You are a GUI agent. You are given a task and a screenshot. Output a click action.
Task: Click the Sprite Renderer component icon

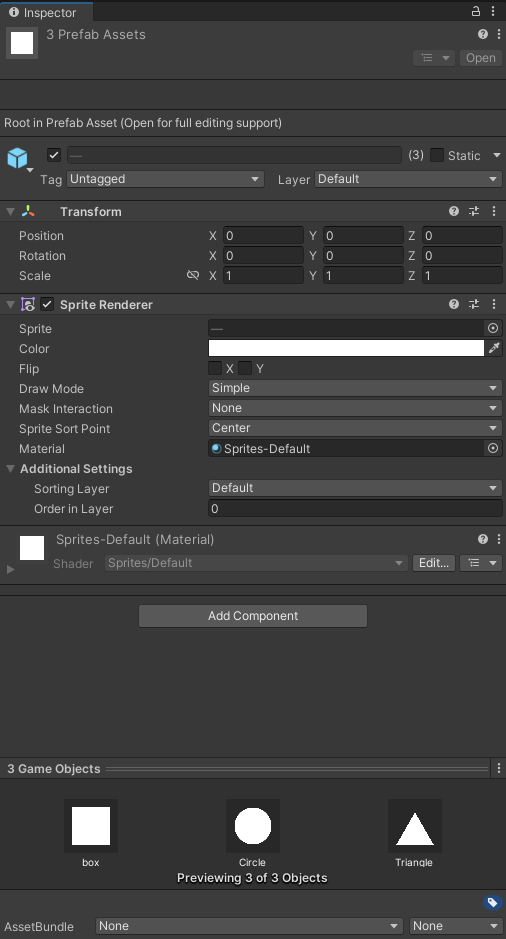coord(28,304)
